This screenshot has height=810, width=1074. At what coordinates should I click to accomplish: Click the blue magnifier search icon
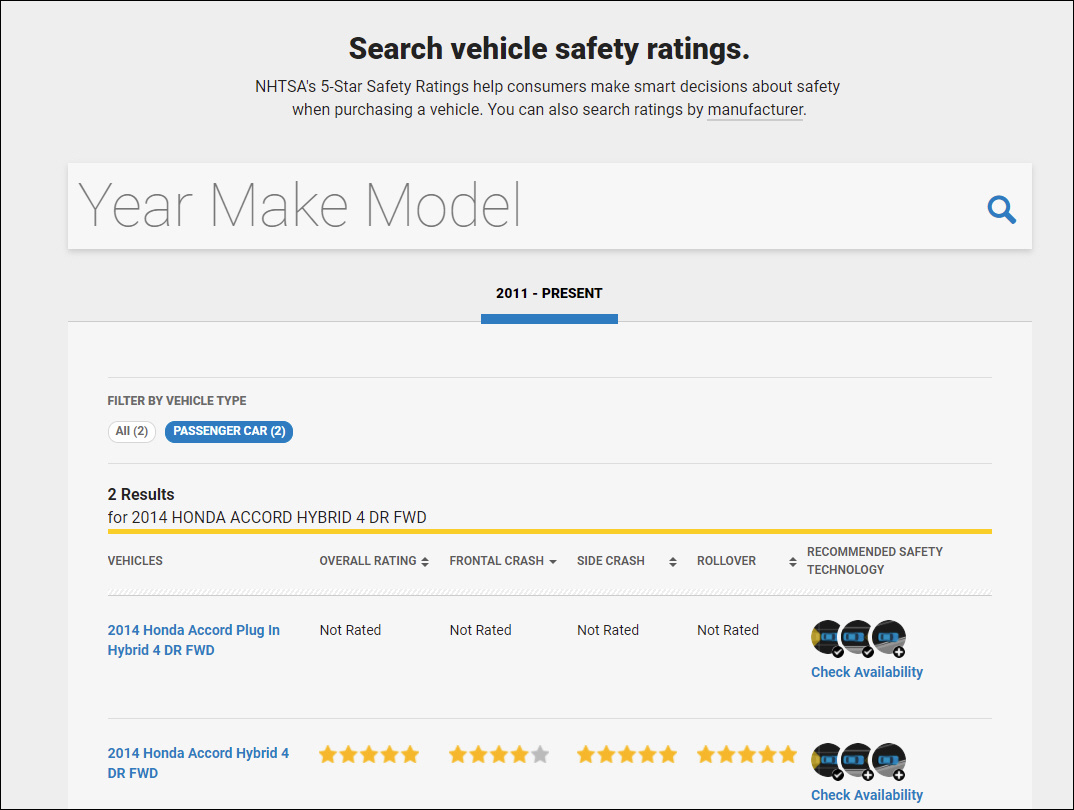click(x=1001, y=210)
